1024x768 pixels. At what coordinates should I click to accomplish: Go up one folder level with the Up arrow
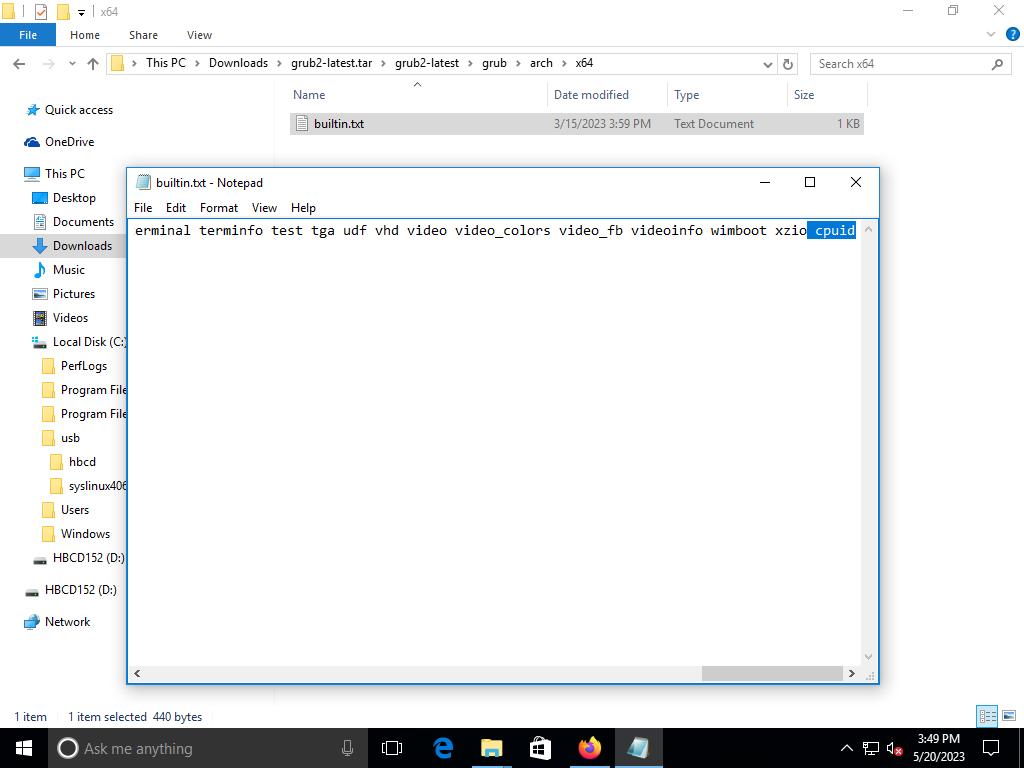point(93,64)
